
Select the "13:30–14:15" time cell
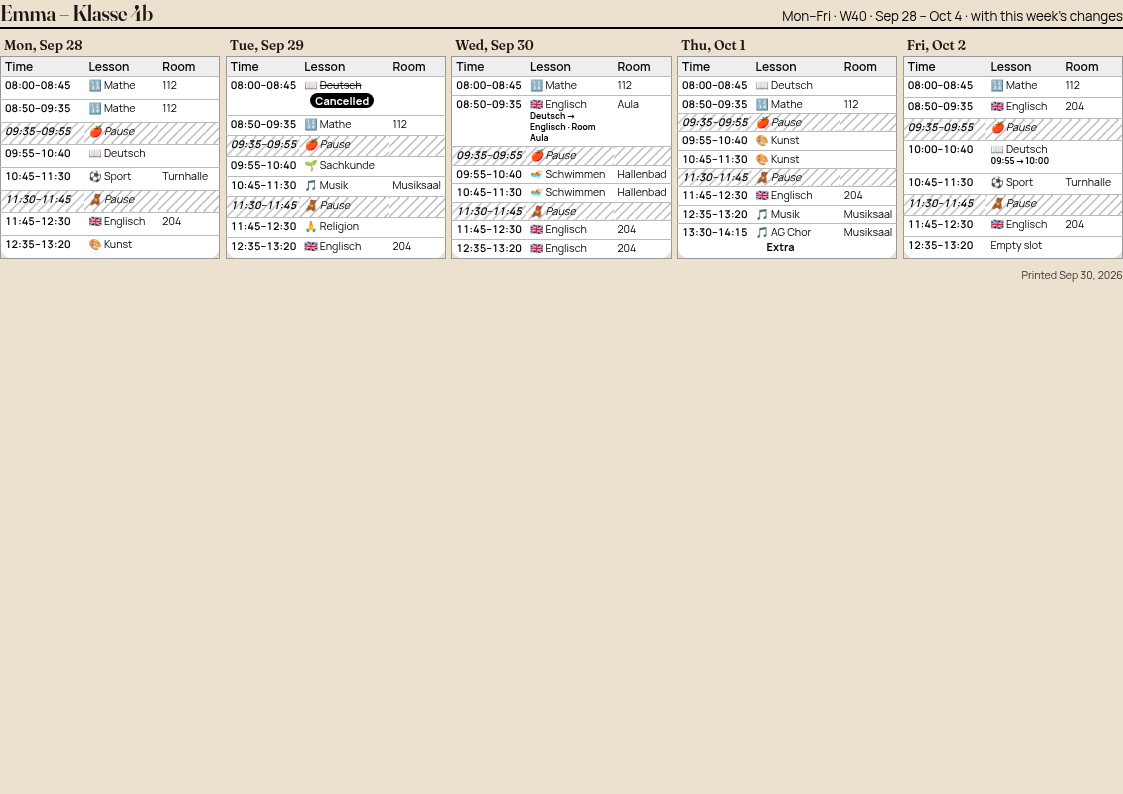[x=714, y=232]
